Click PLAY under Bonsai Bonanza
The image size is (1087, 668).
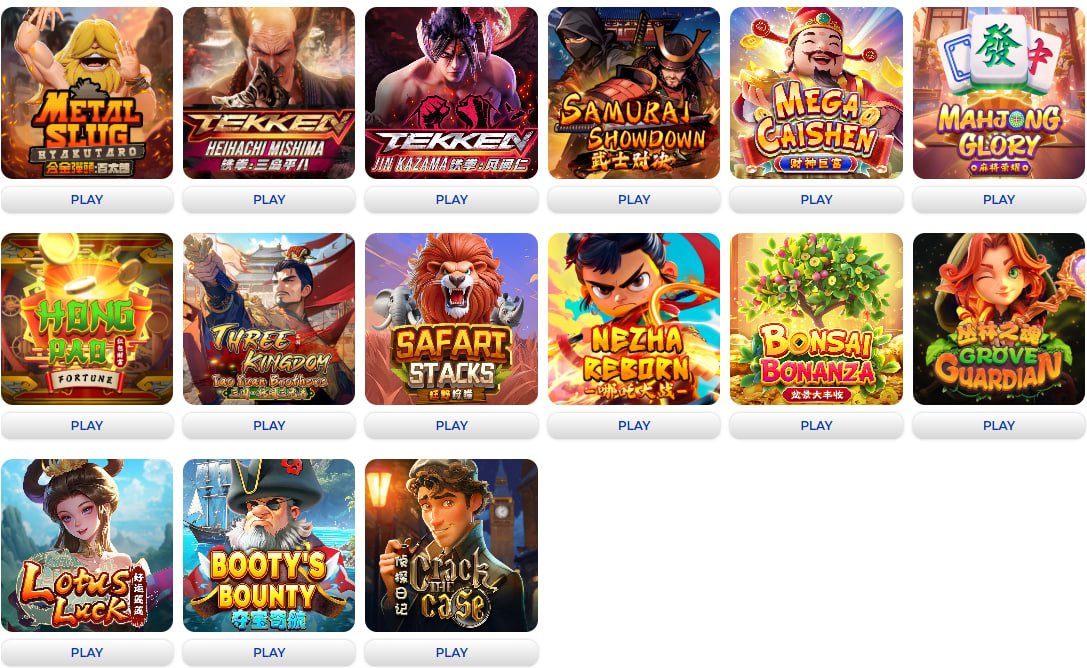click(816, 425)
